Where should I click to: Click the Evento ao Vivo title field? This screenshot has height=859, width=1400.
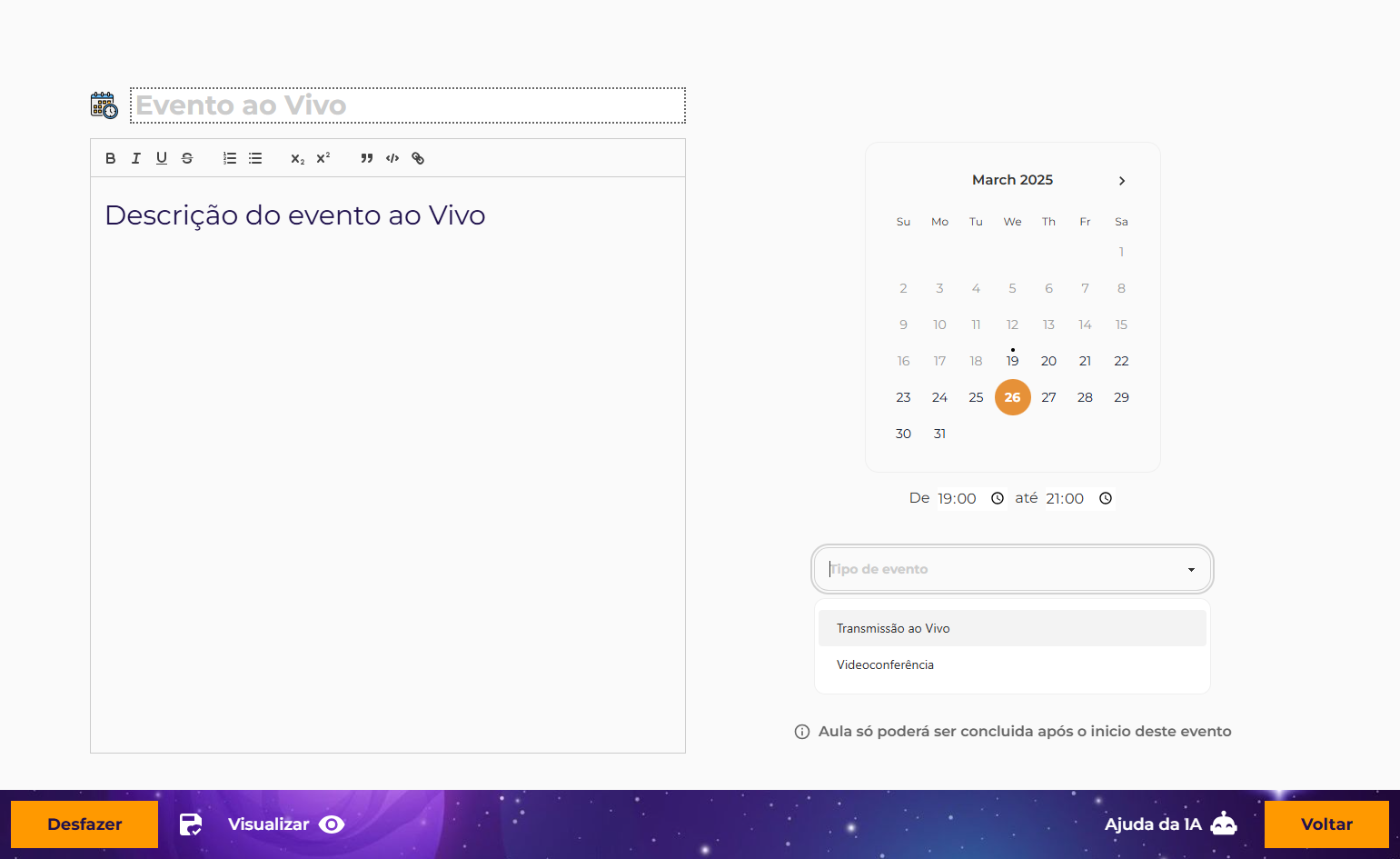(x=408, y=105)
